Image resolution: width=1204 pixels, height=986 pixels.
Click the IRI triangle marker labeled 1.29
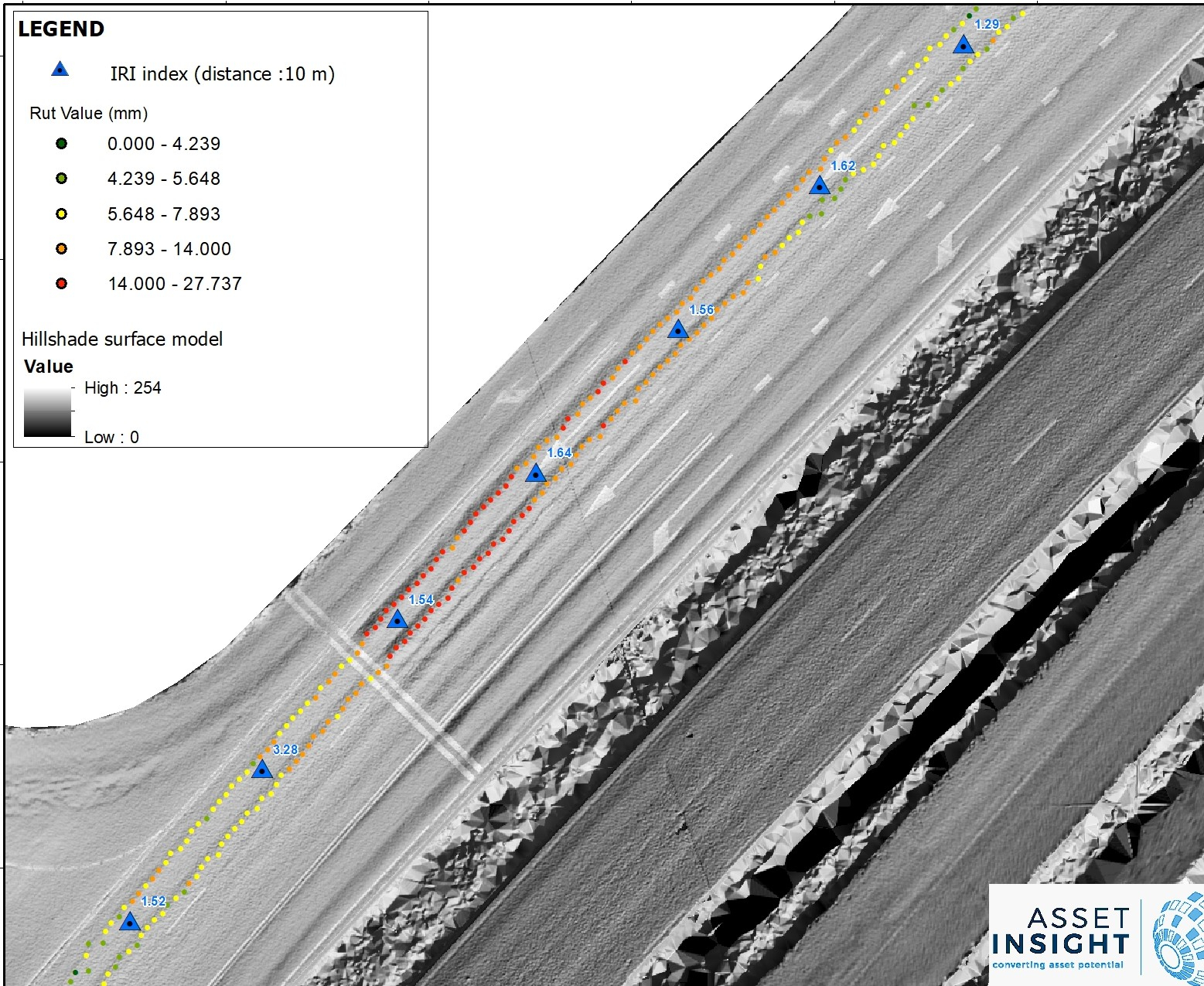(x=963, y=45)
